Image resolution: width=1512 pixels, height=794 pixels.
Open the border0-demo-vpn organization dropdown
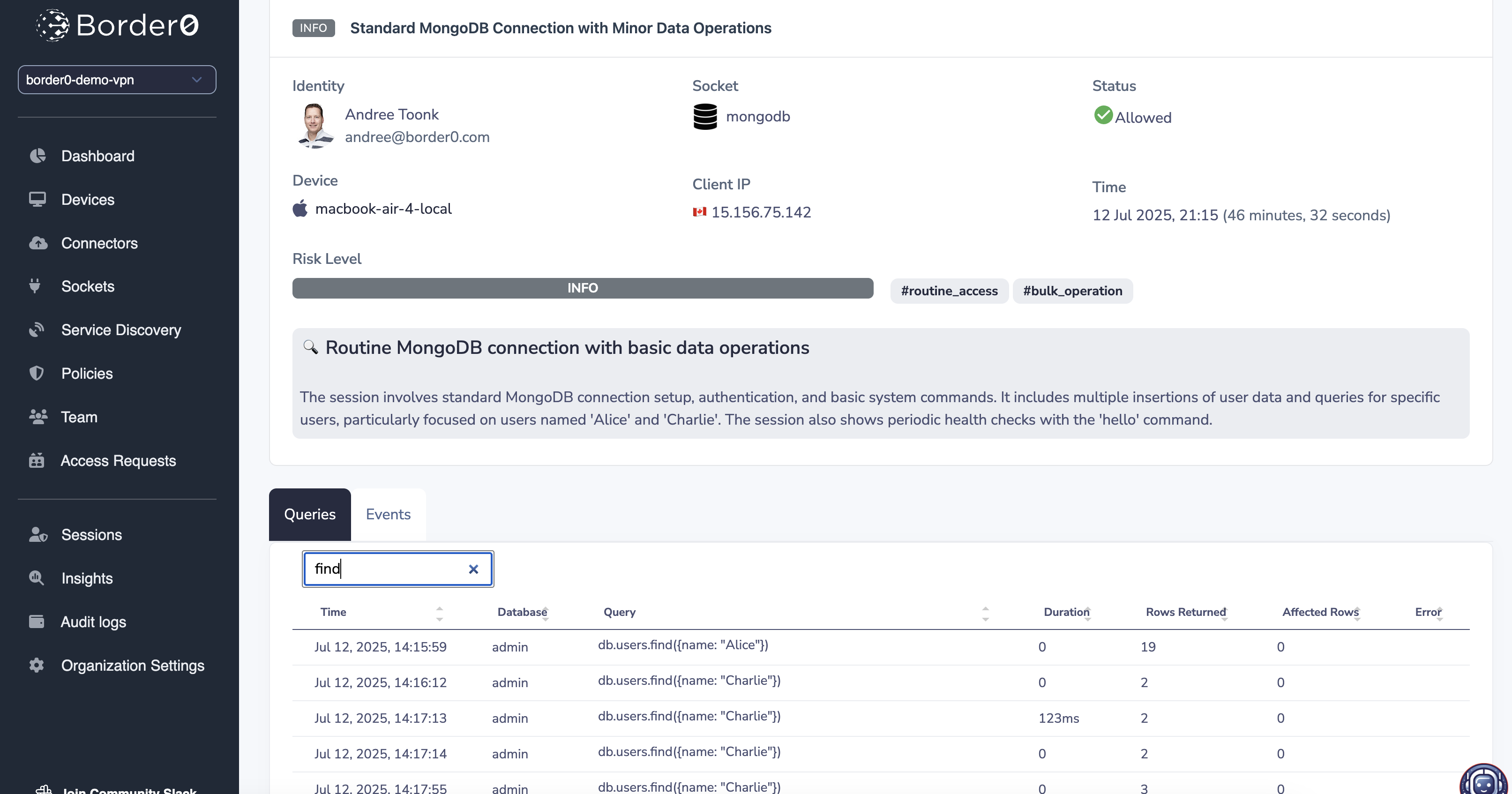117,80
